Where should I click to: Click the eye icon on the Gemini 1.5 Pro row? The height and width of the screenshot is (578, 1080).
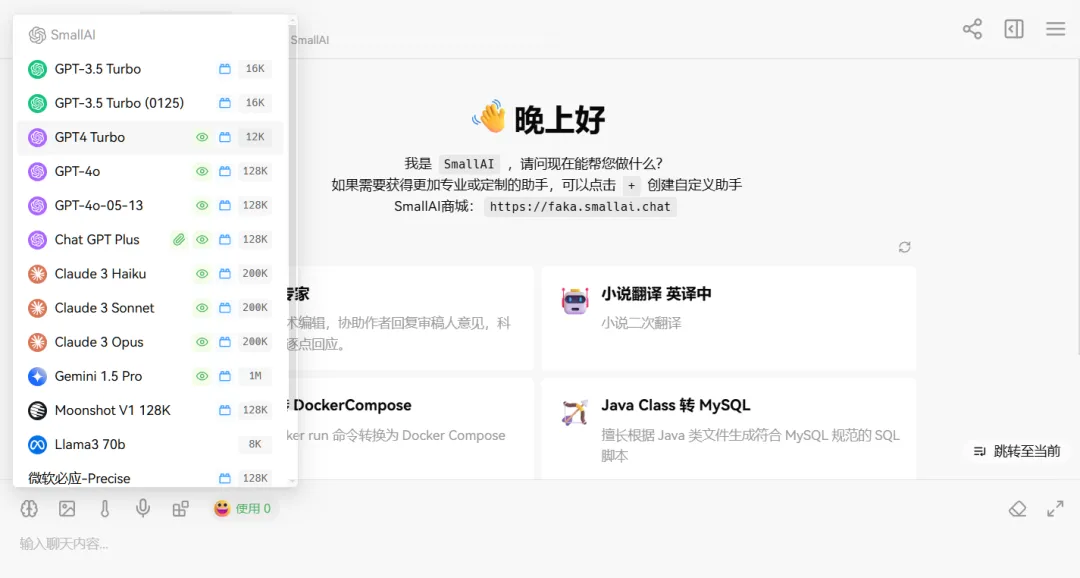[202, 376]
